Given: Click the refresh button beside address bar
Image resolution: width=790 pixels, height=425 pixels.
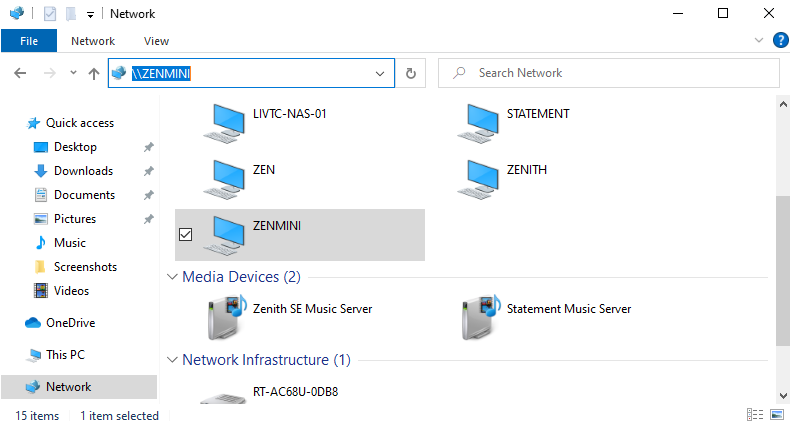Looking at the screenshot, I should coord(411,74).
